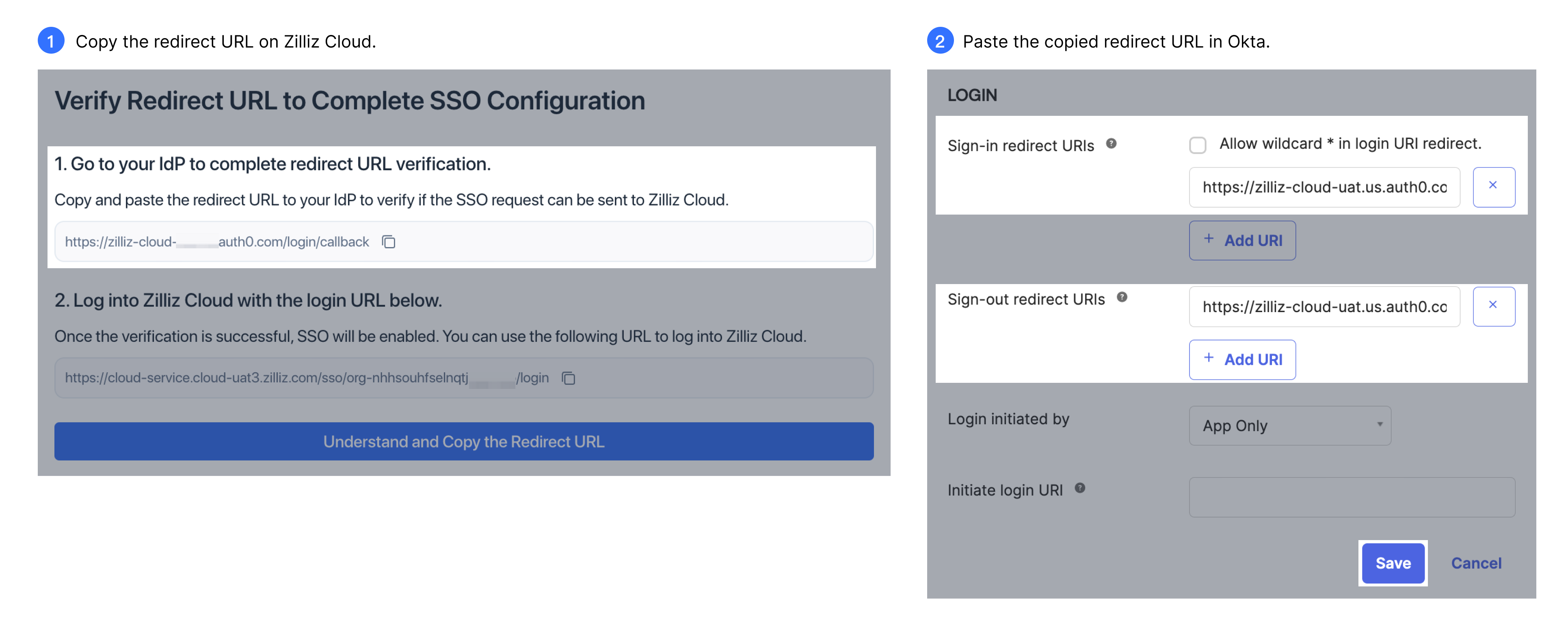Click the Sign-in redirect URIs label
This screenshot has height=623, width=1568.
(x=1021, y=145)
